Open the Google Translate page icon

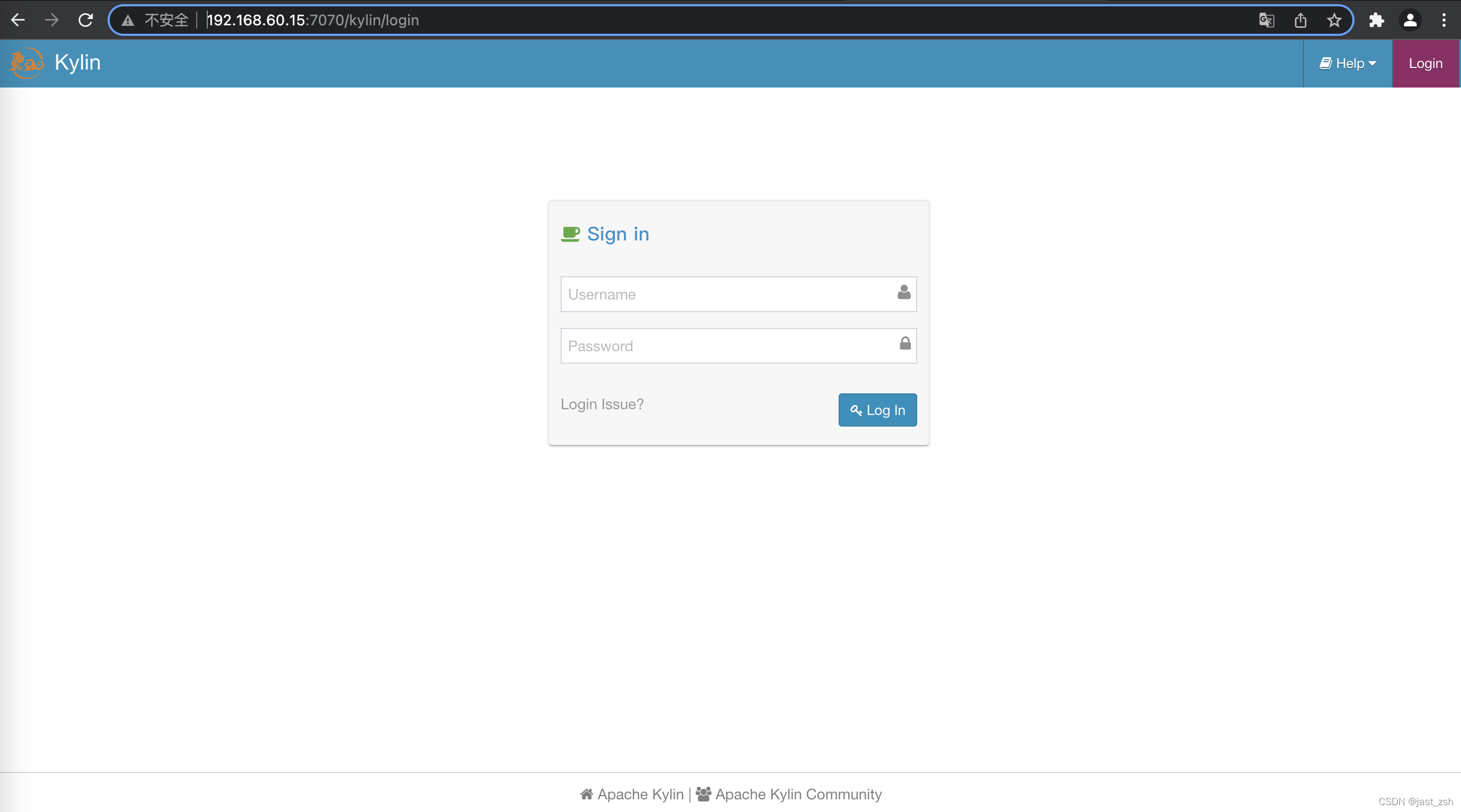(1266, 21)
